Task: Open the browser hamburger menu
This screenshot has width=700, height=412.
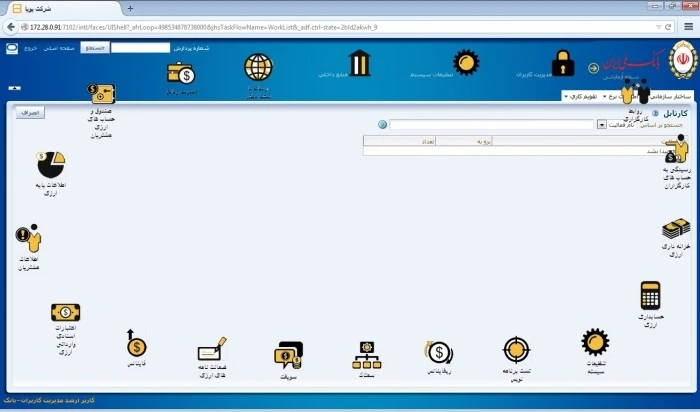Action: pos(689,27)
